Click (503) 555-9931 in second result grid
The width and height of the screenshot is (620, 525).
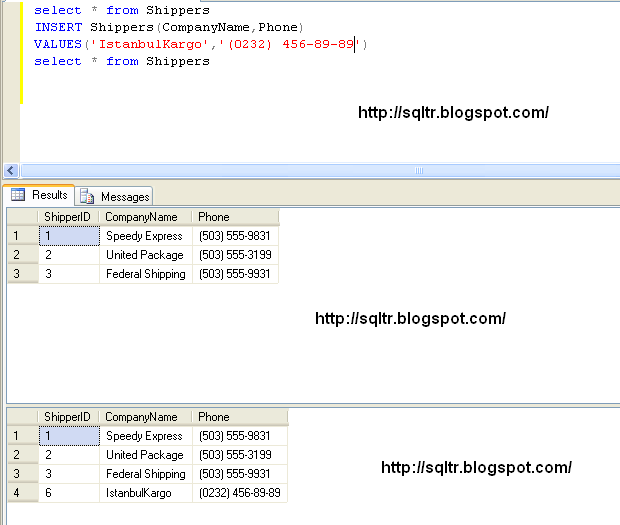pos(240,474)
